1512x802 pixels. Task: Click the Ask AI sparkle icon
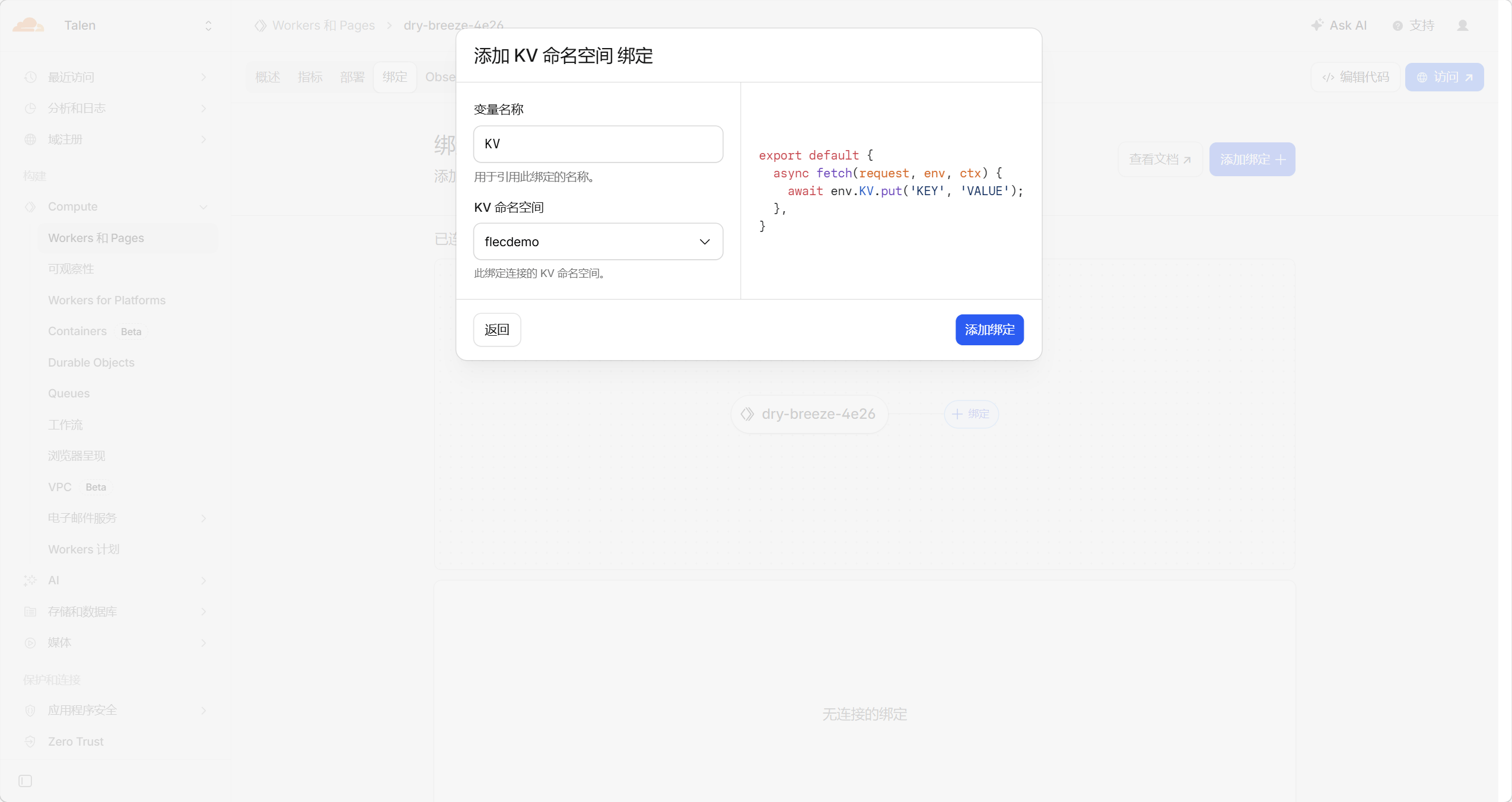[x=1317, y=25]
